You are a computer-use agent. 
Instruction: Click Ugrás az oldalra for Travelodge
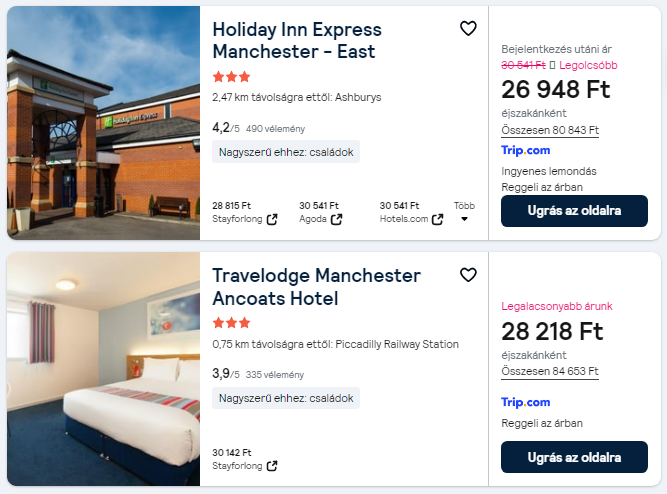click(574, 457)
